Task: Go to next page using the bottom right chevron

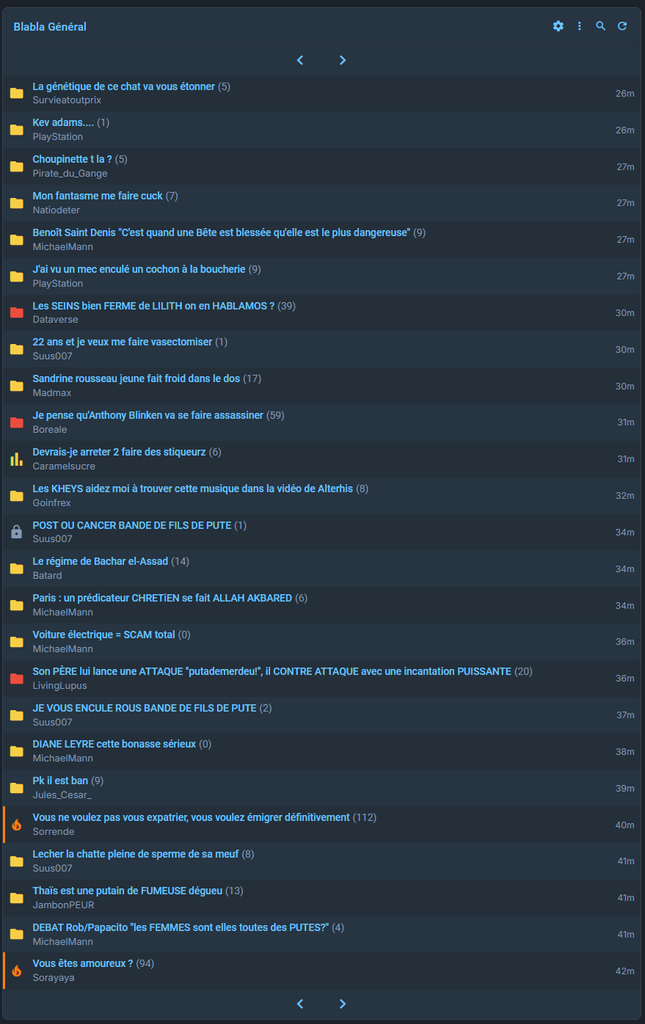Action: point(343,1004)
